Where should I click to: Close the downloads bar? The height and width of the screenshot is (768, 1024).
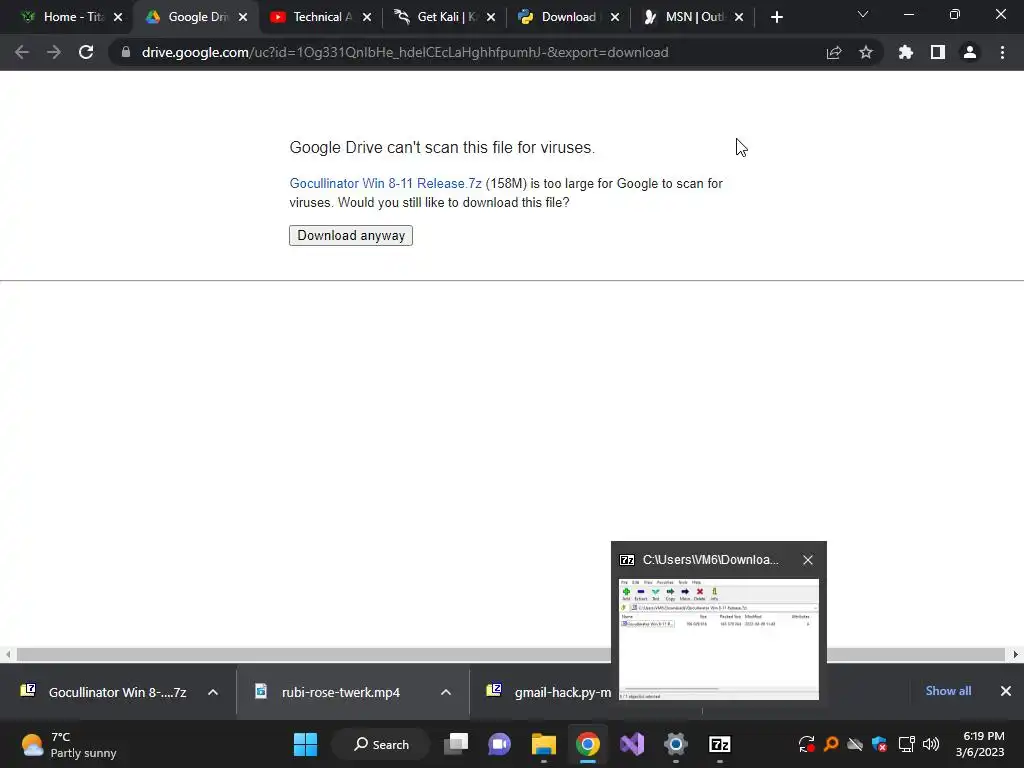tap(1006, 691)
